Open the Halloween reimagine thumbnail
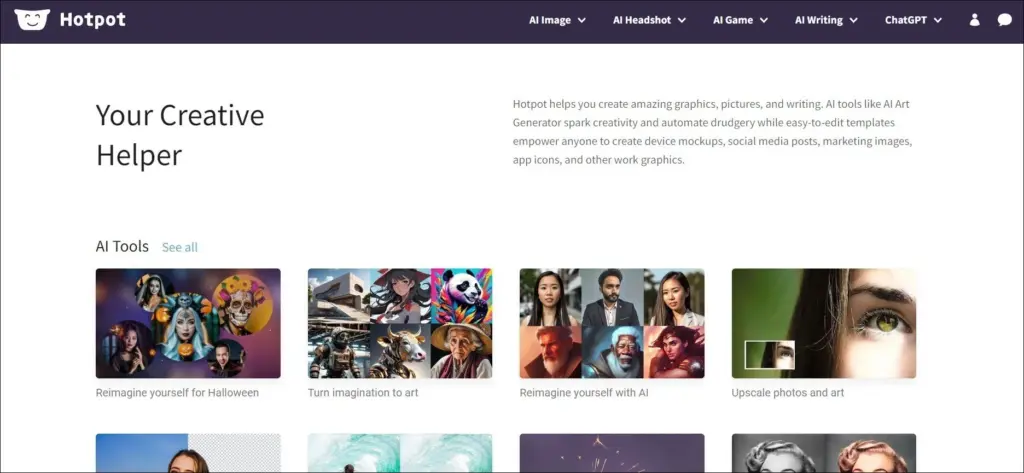The image size is (1024, 473). [x=188, y=323]
